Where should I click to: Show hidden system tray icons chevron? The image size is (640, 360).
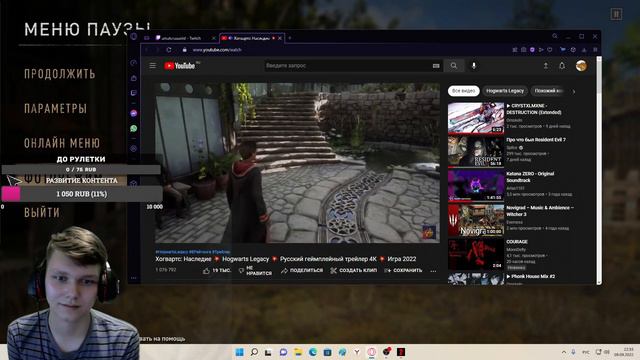coord(564,352)
